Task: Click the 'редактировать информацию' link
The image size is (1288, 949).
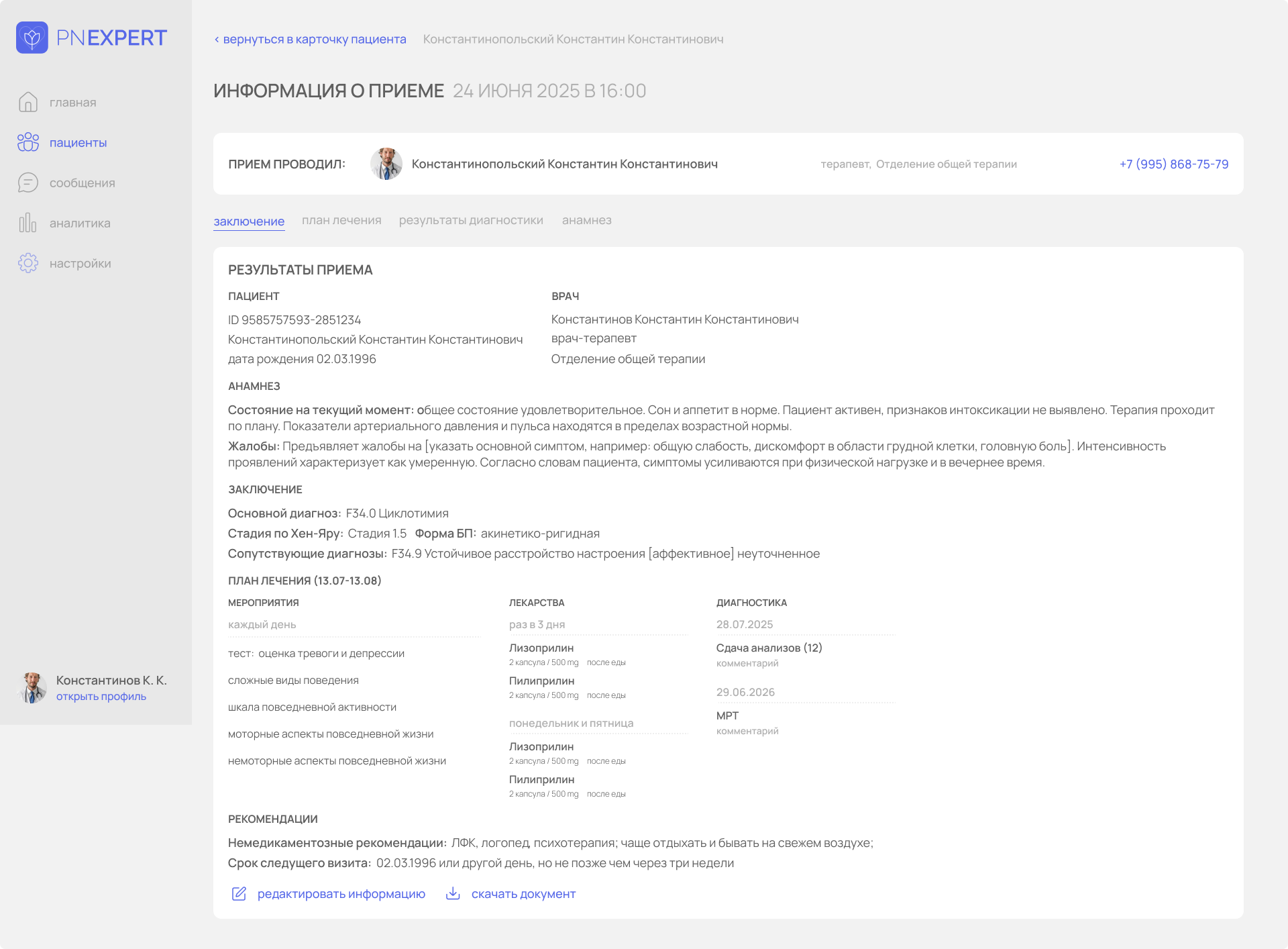Action: (x=341, y=894)
